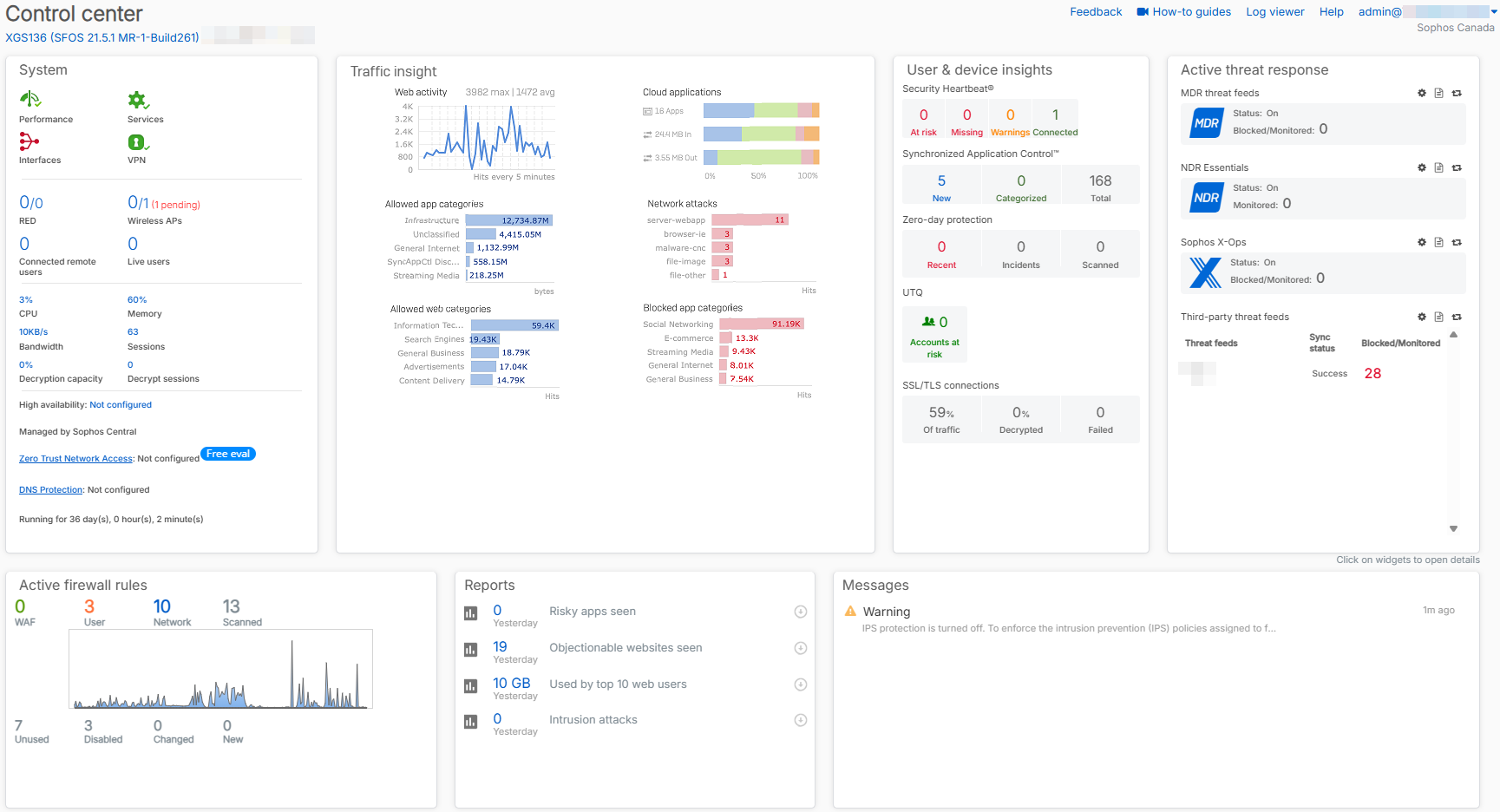Screen dimensions: 1500x812
Task: Click the NDR Essentials log document icon
Action: pyautogui.click(x=1439, y=167)
